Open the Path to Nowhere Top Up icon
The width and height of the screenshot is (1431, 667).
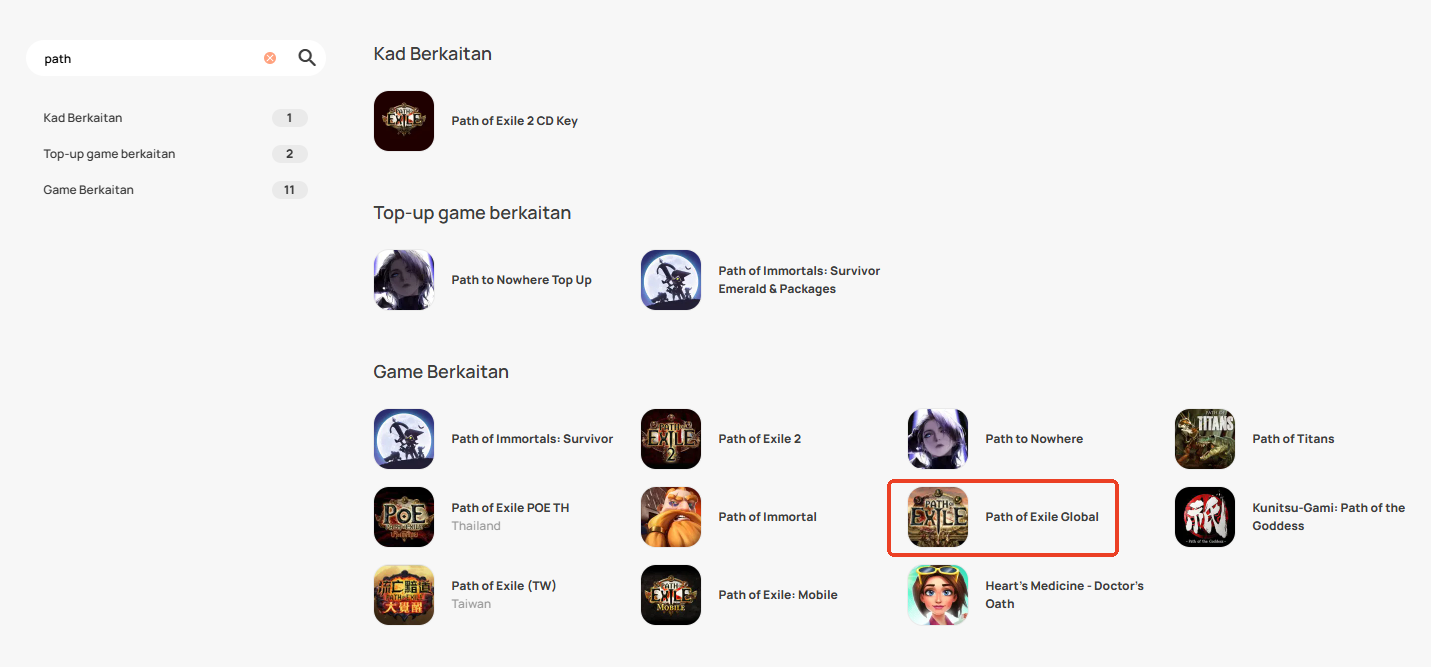tap(404, 280)
